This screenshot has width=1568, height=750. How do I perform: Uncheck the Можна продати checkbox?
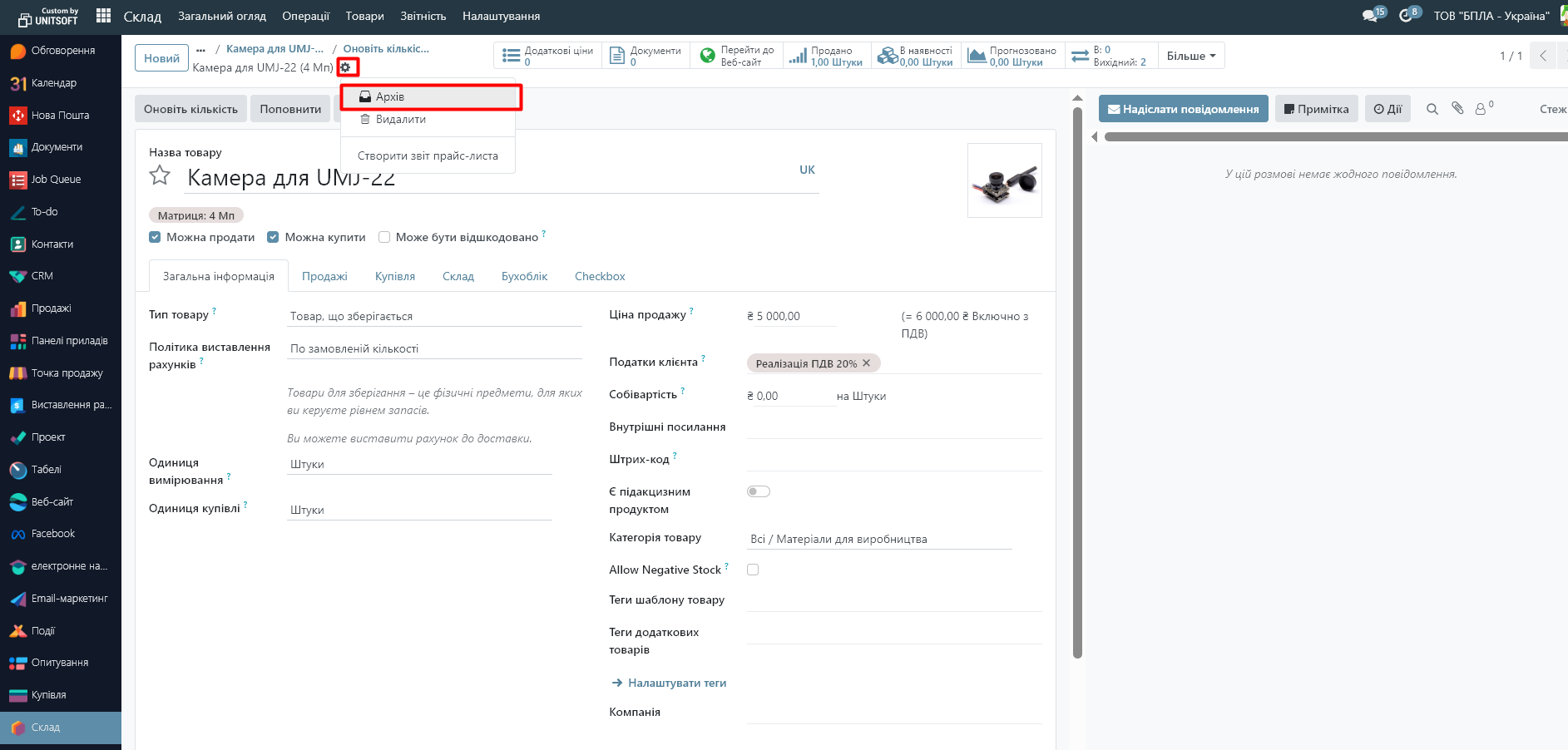[x=155, y=237]
